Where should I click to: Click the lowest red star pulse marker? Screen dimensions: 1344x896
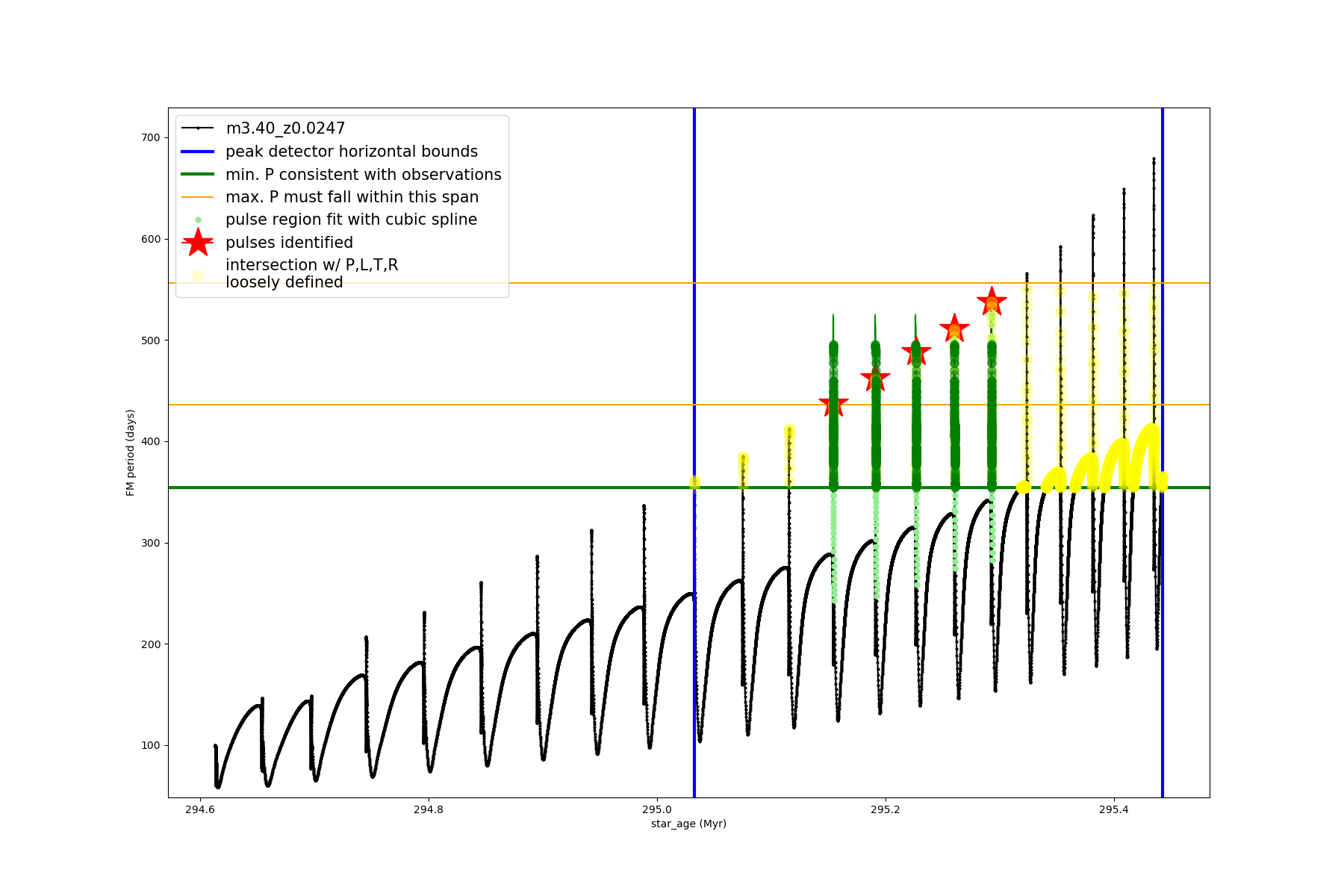pyautogui.click(x=833, y=404)
